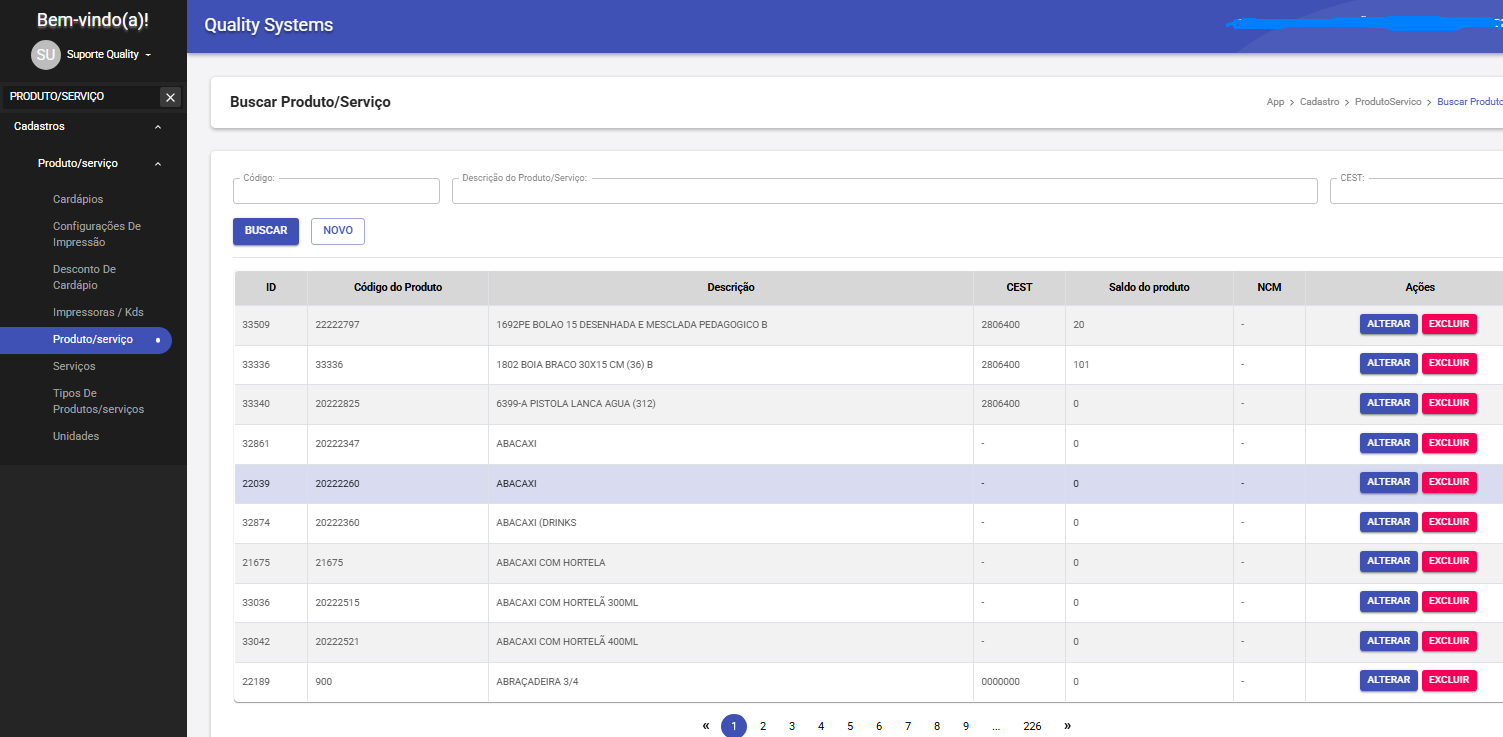Click the NOVO button
This screenshot has height=737, width=1503.
[x=338, y=231]
